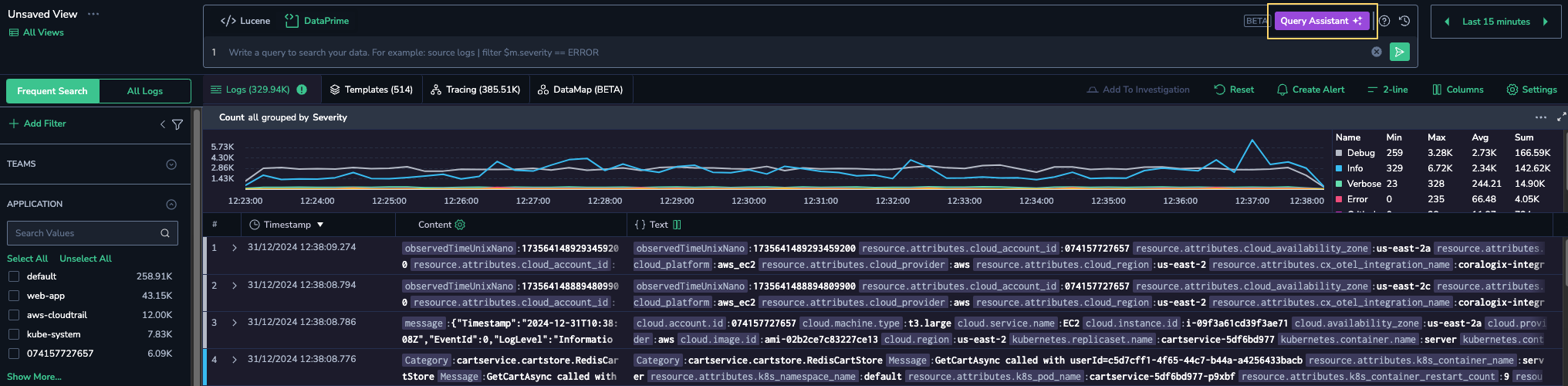
Task: Switch to Lucene query syntax
Action: (245, 21)
